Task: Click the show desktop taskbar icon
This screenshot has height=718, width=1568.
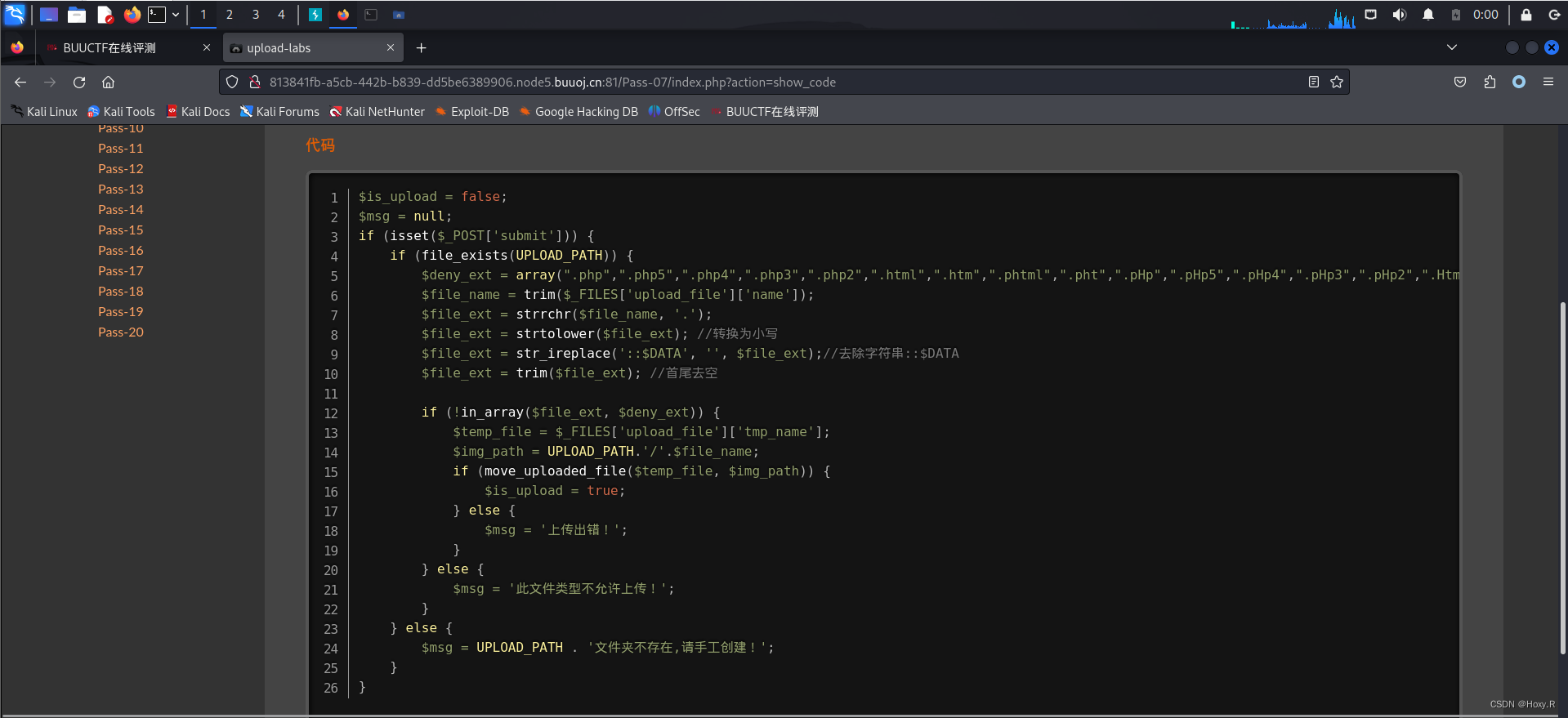Action: (48, 15)
